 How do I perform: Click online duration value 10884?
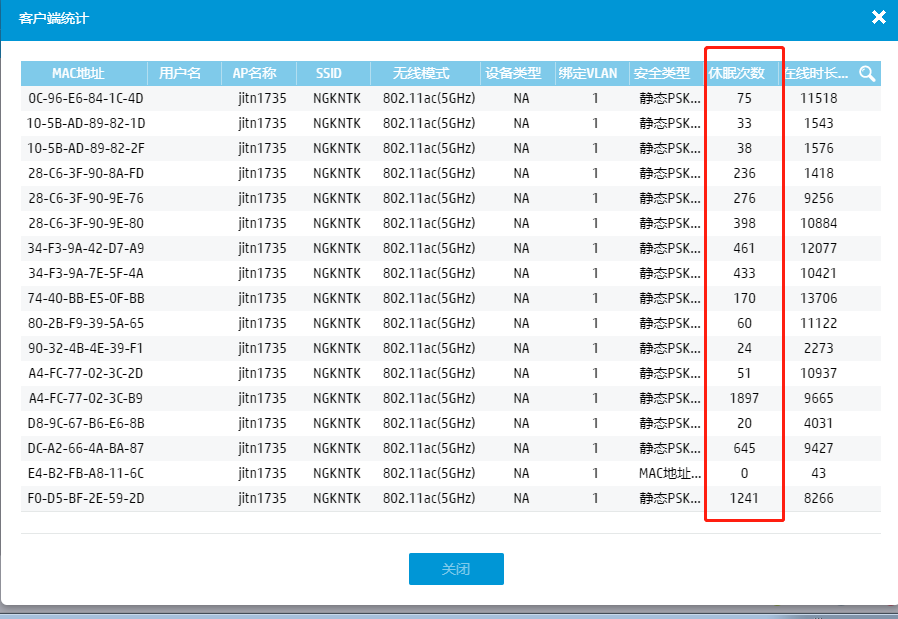click(818, 223)
